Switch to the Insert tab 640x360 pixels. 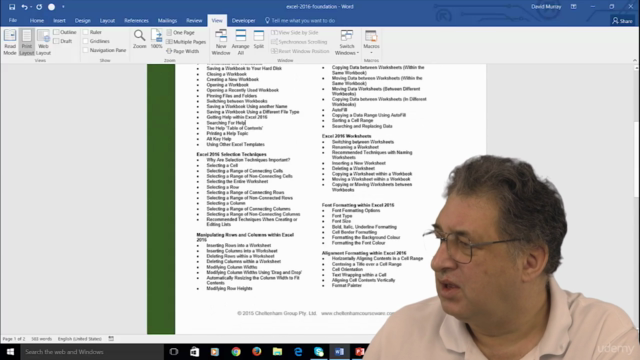59,20
